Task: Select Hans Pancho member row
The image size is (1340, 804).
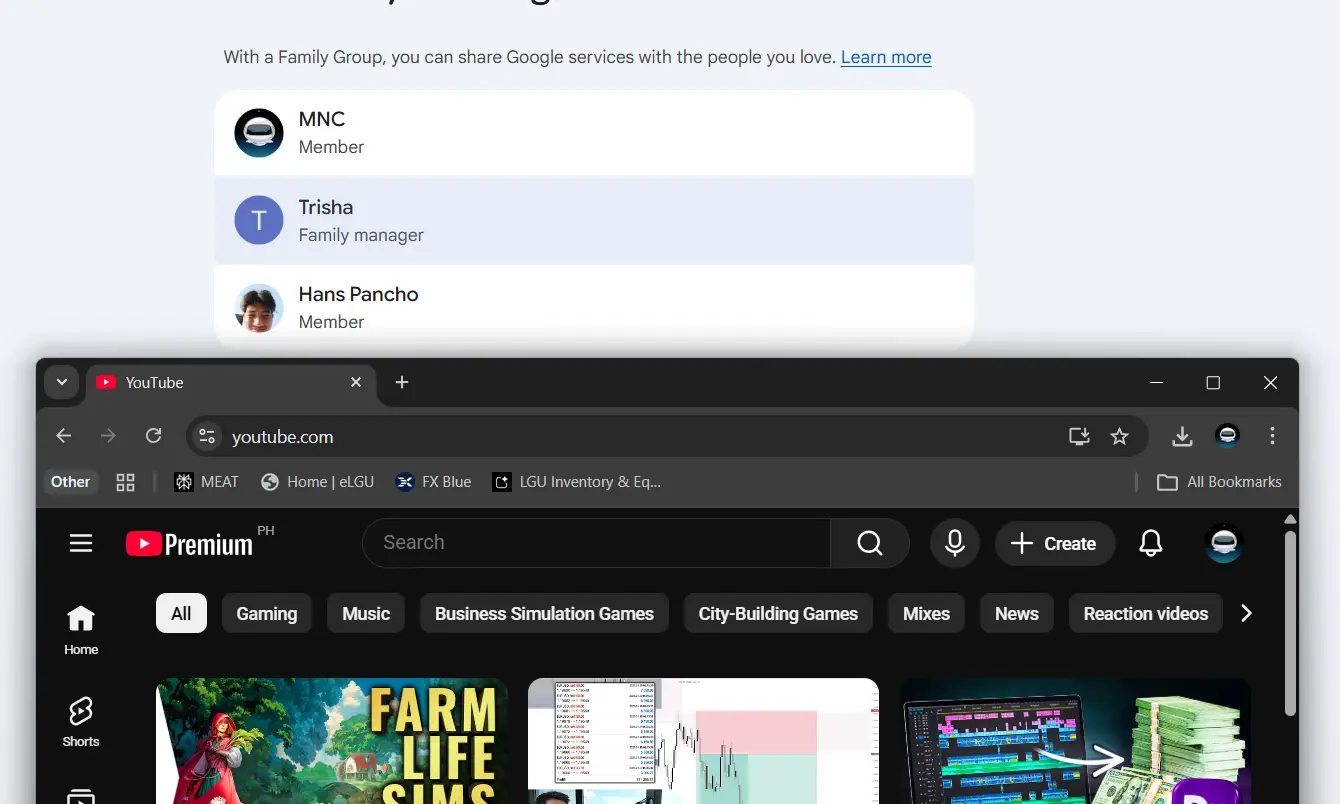Action: pyautogui.click(x=594, y=307)
